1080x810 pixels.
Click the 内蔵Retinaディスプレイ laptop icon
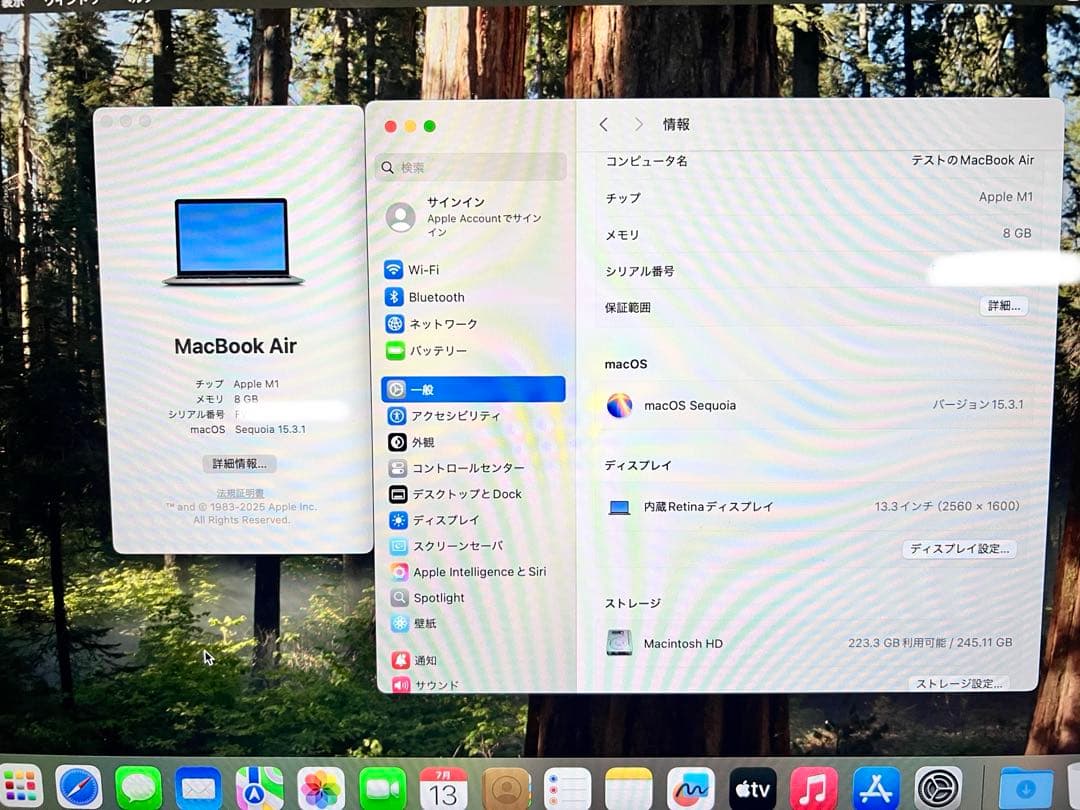click(619, 508)
